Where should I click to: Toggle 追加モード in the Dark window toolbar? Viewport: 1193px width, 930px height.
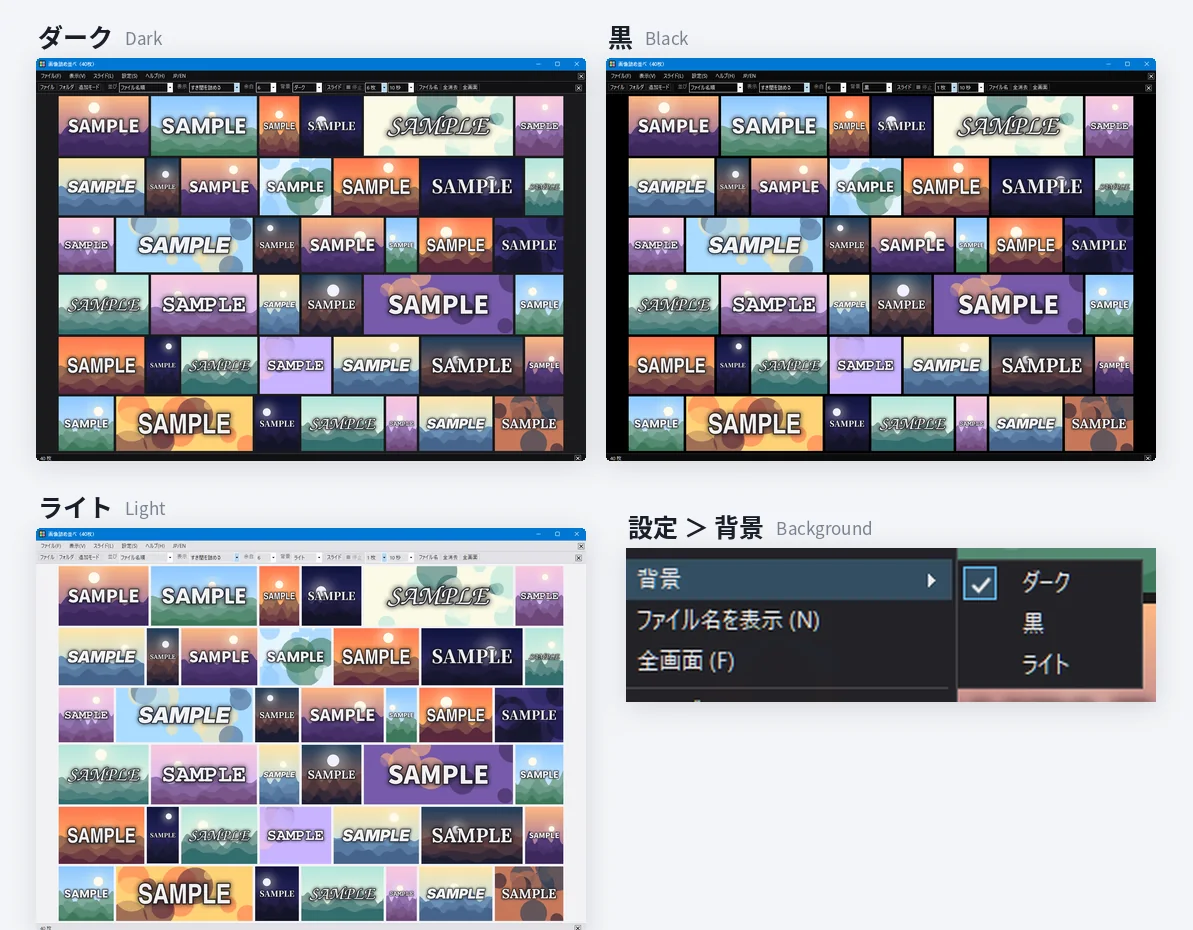(89, 88)
